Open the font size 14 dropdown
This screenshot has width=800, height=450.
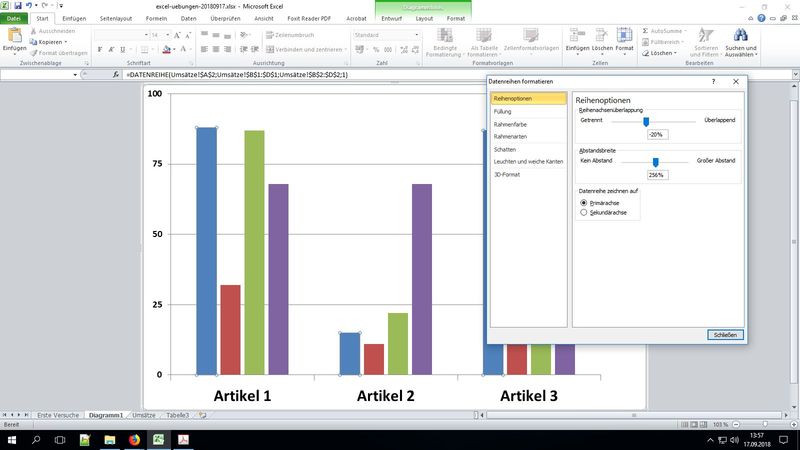[168, 35]
